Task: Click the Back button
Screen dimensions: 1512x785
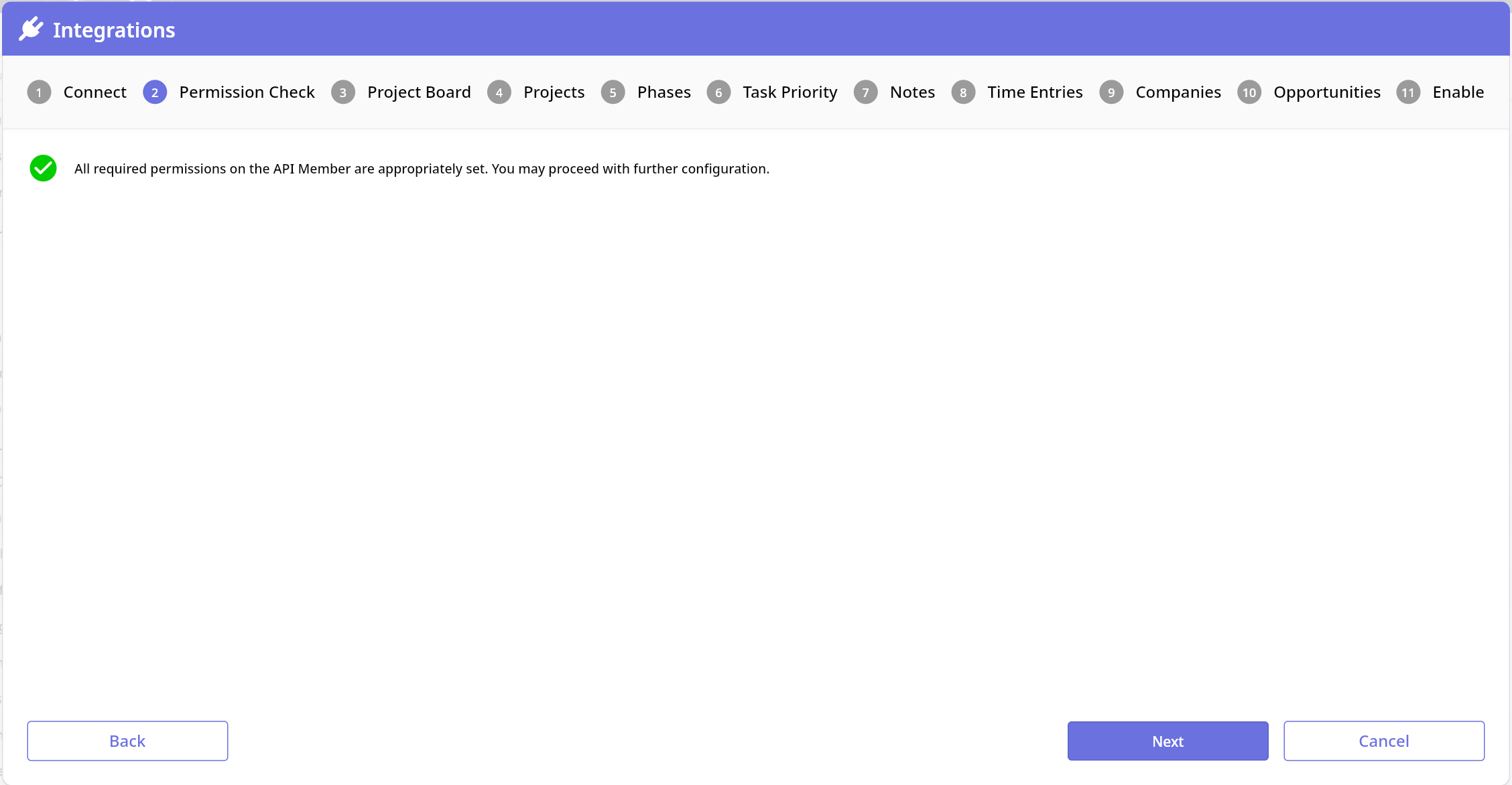Action: point(127,741)
